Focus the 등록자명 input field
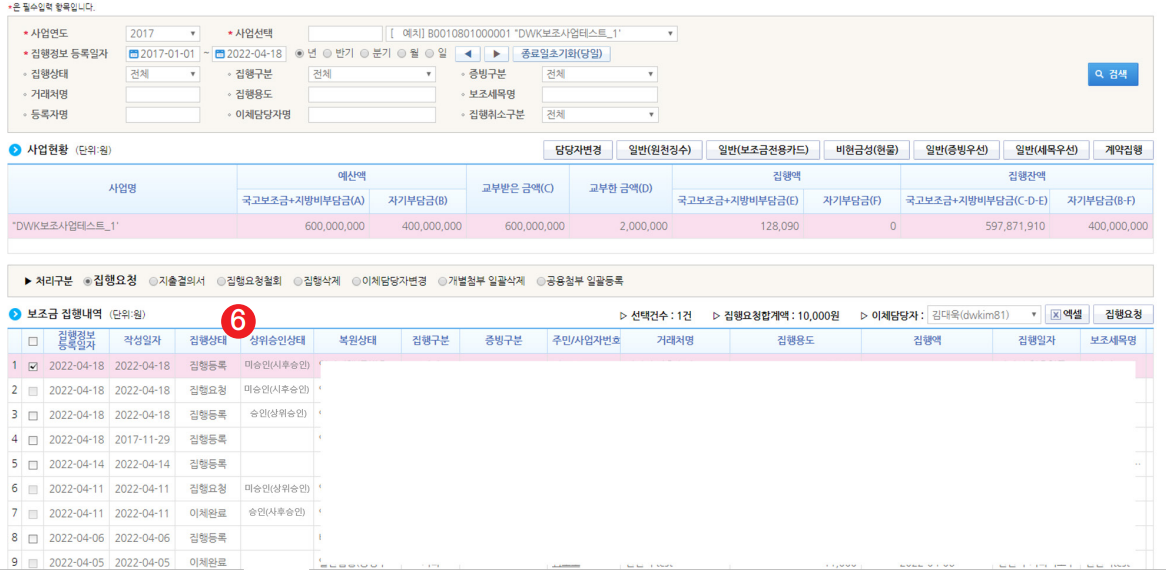The image size is (1166, 577). tap(163, 115)
